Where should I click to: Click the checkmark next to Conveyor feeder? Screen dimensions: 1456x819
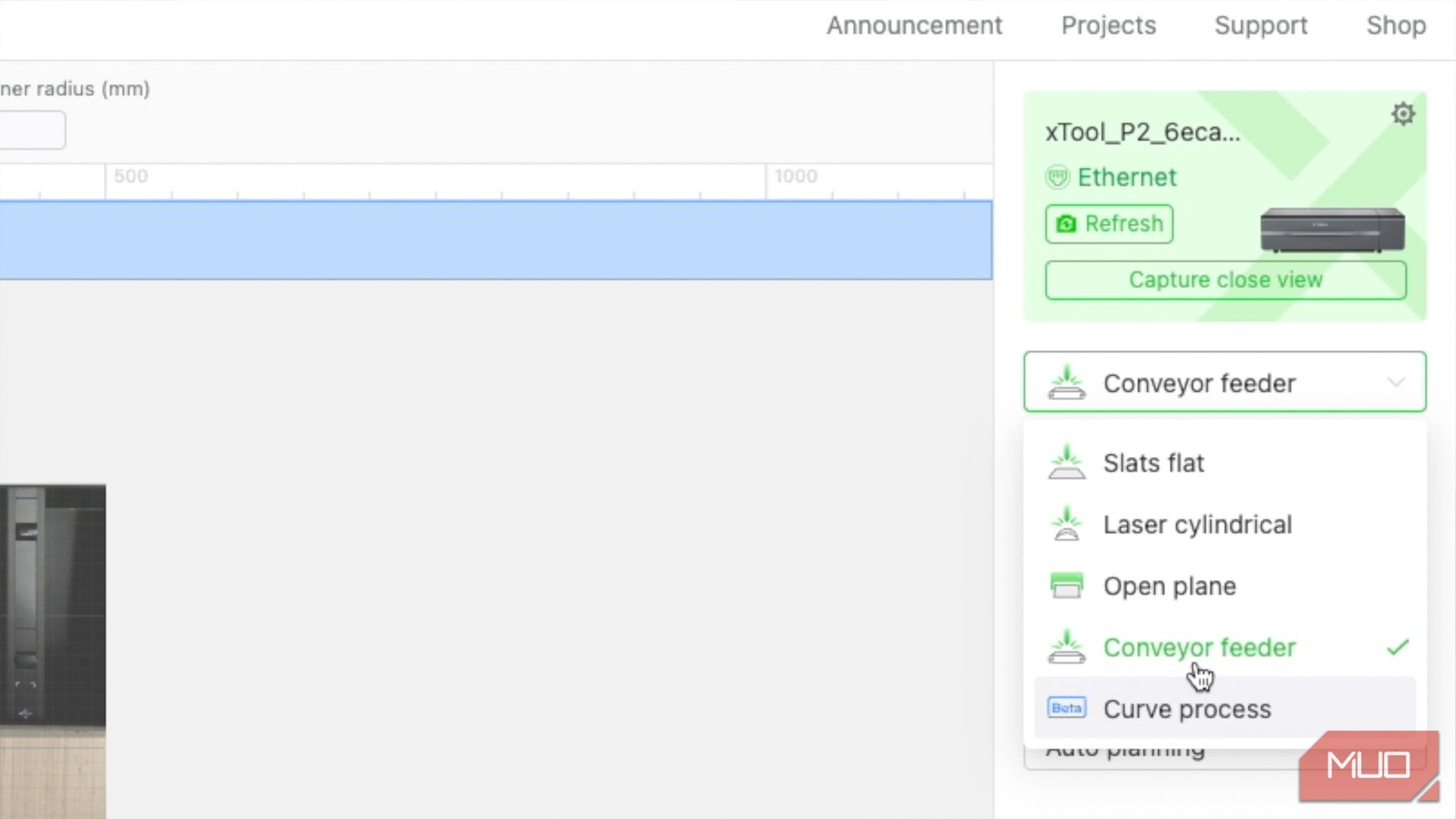1397,647
